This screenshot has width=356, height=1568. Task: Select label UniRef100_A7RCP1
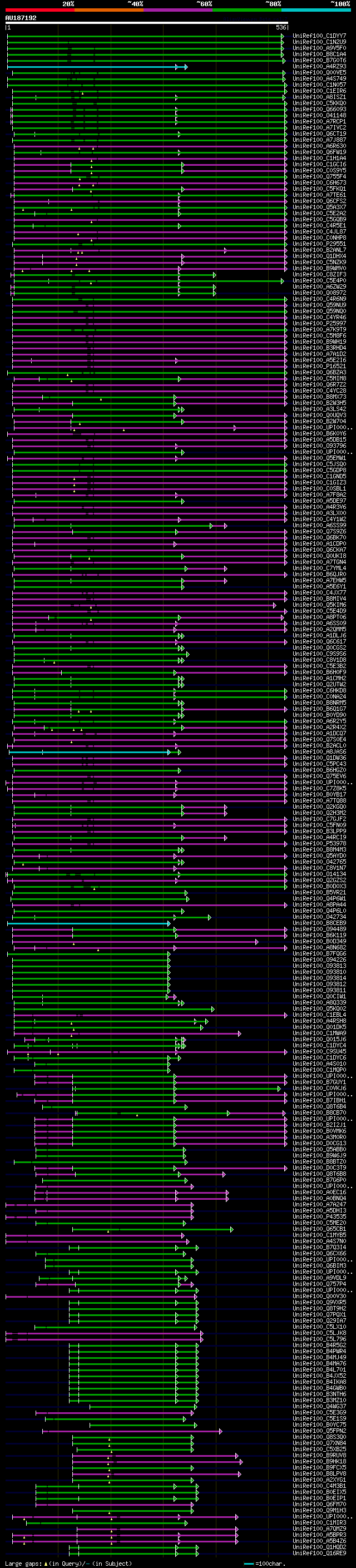click(x=319, y=121)
